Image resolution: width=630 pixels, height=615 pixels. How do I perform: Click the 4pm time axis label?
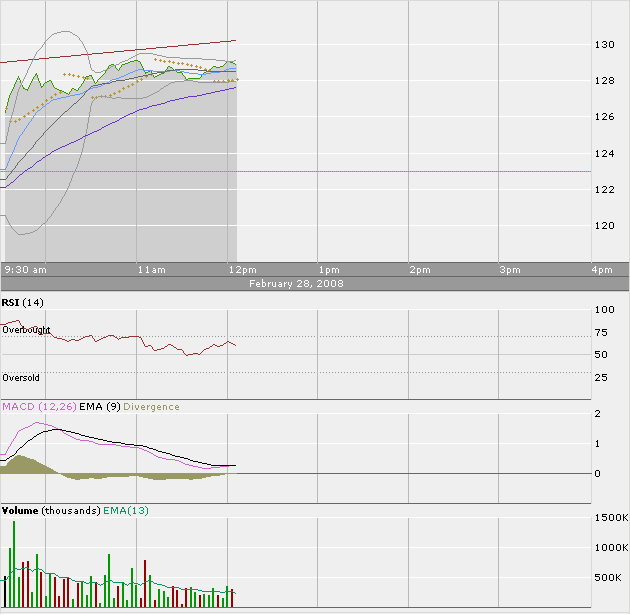click(602, 270)
